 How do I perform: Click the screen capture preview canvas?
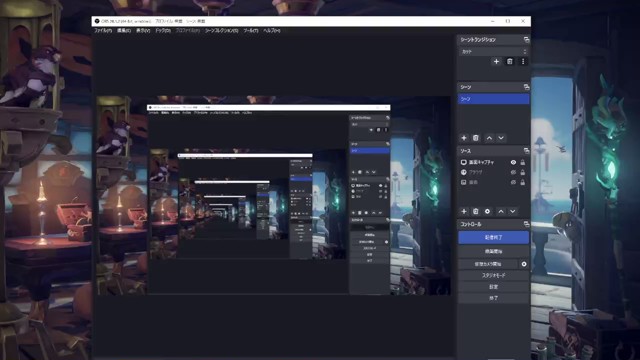pos(274,196)
